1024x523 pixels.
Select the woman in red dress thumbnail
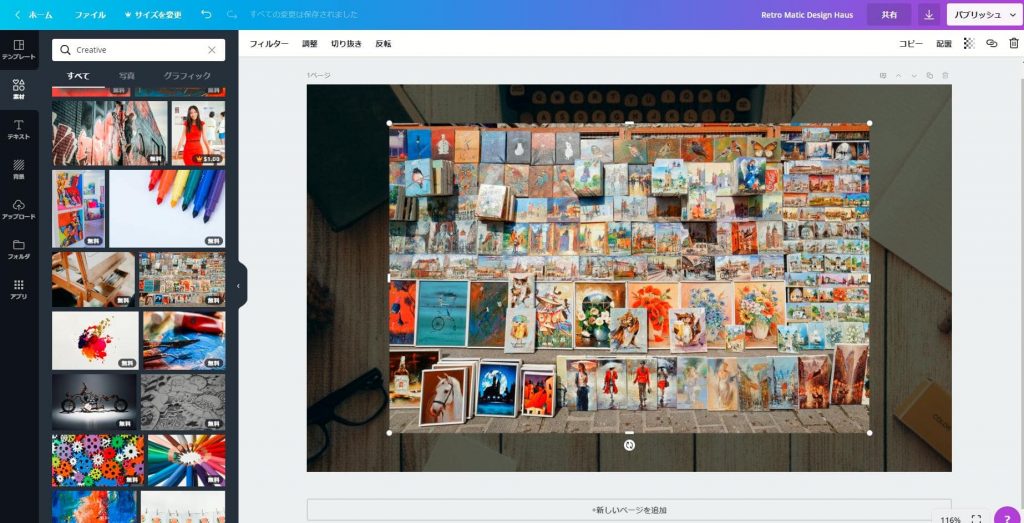[x=199, y=133]
